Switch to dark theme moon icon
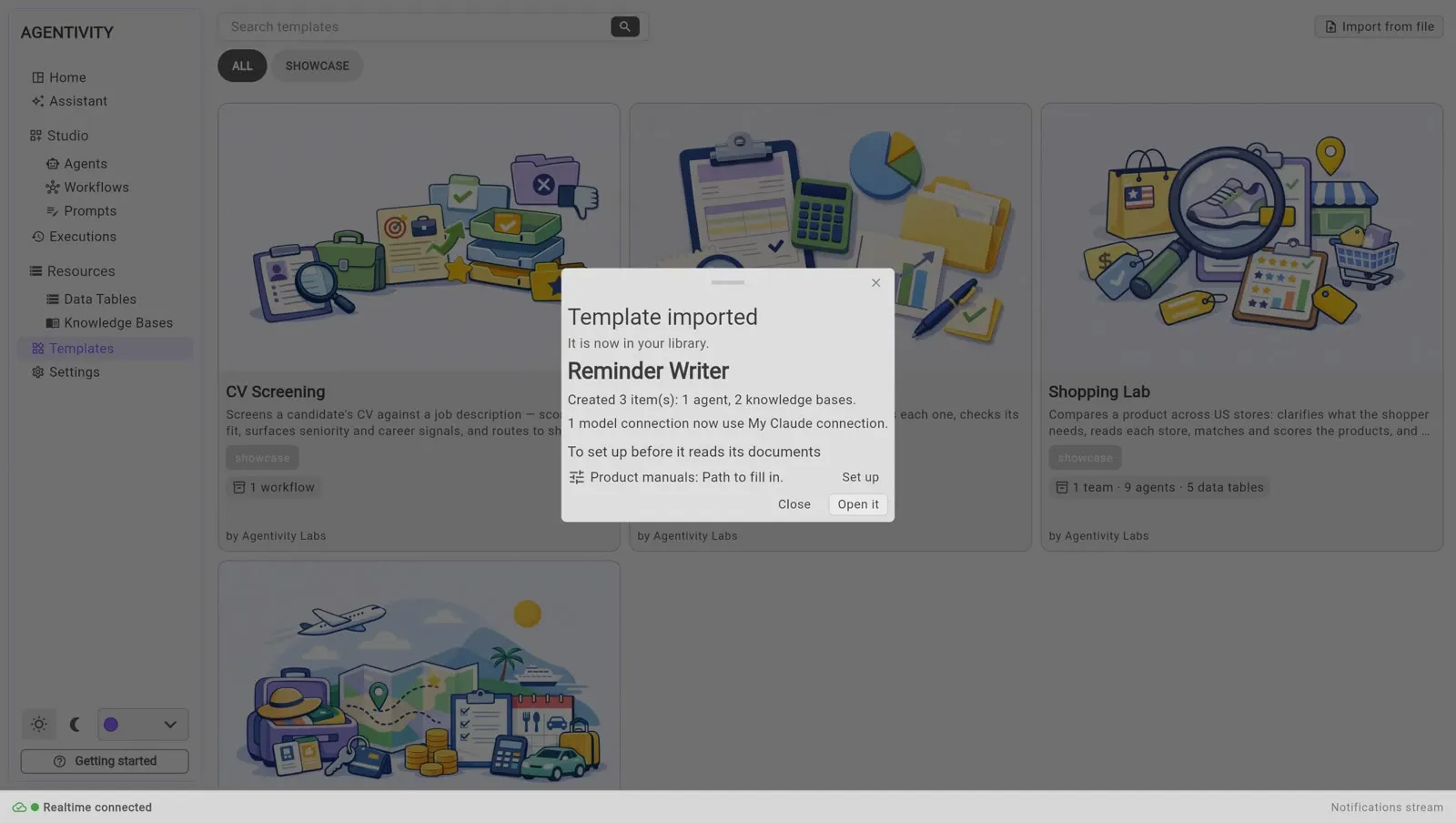1456x823 pixels. [x=75, y=725]
